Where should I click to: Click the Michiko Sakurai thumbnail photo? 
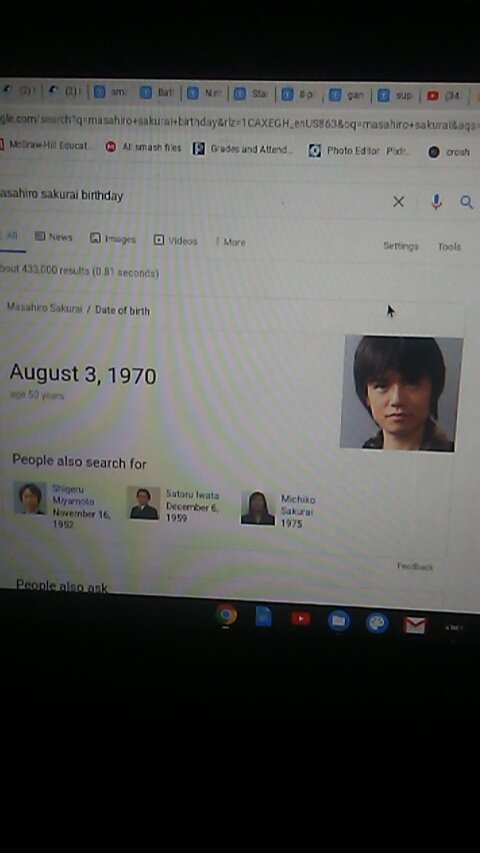[258, 508]
